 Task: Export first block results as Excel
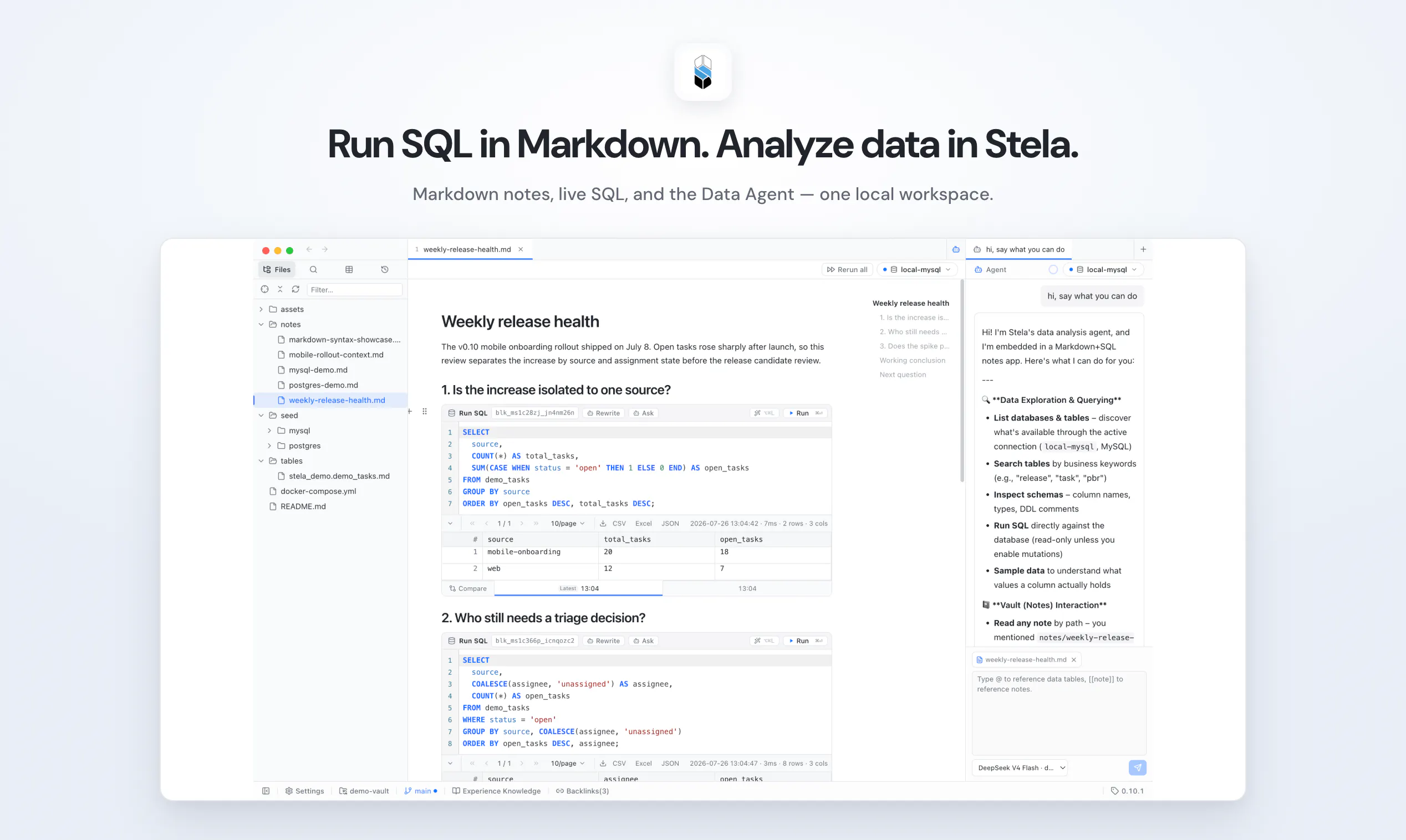pos(643,524)
